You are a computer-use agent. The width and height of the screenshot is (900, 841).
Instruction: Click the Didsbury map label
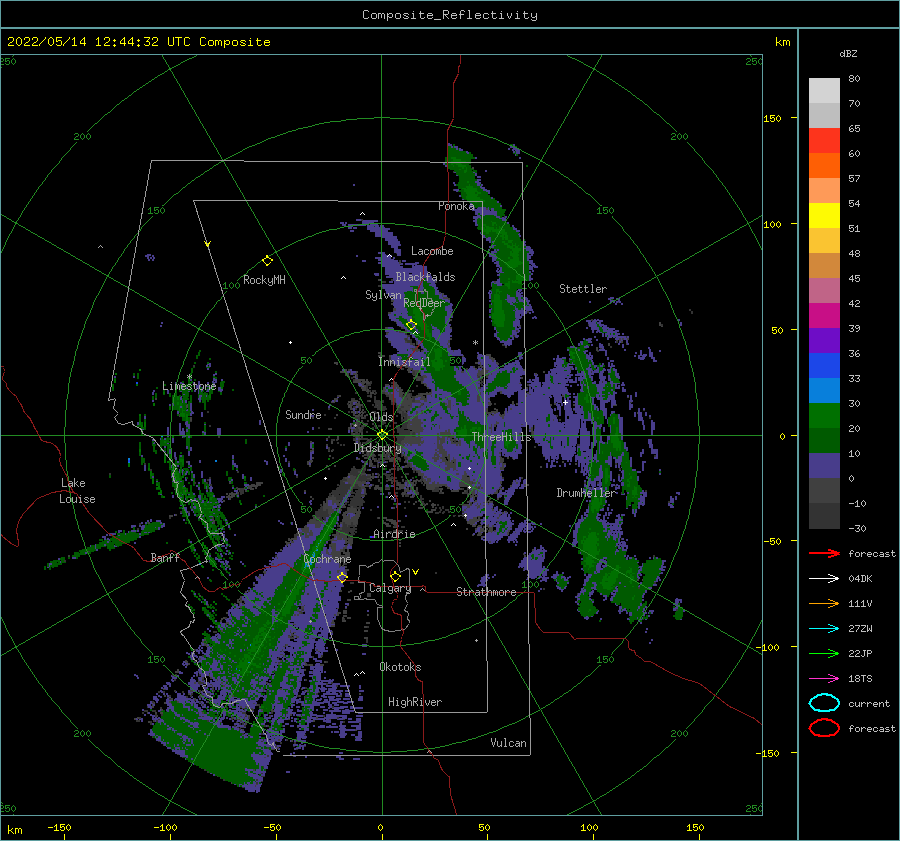[377, 448]
